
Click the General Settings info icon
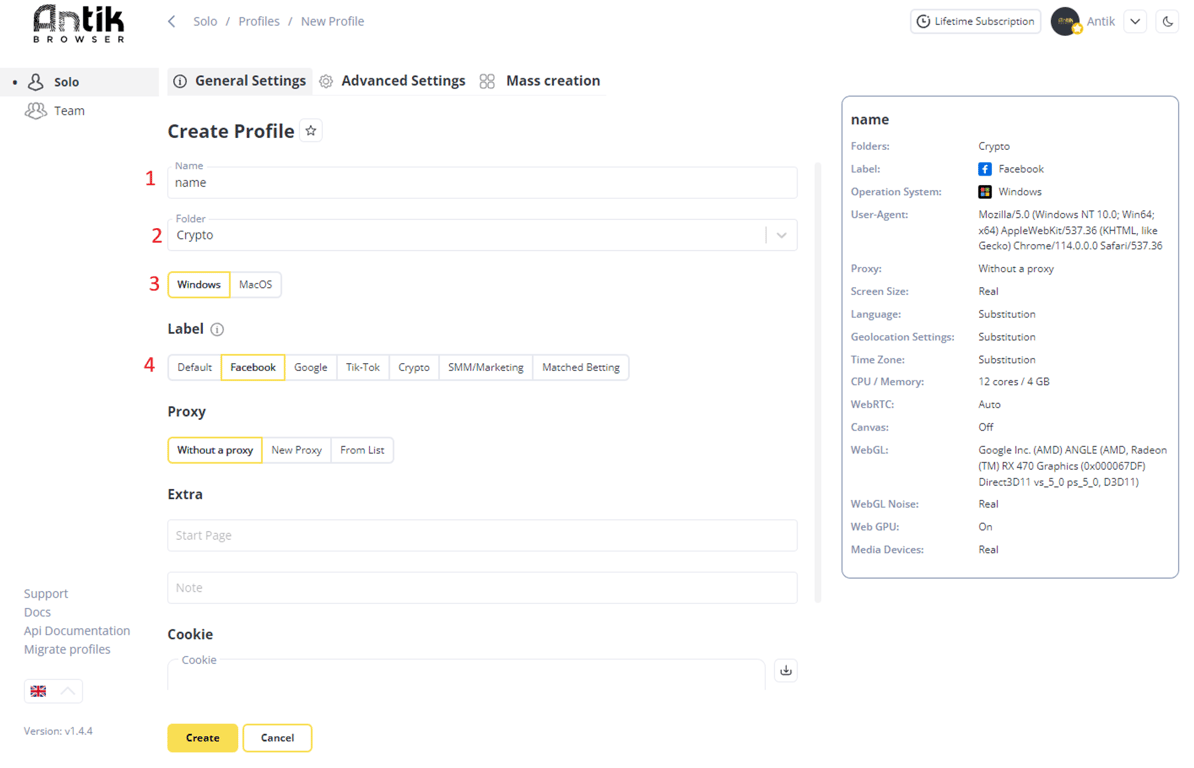tap(180, 81)
